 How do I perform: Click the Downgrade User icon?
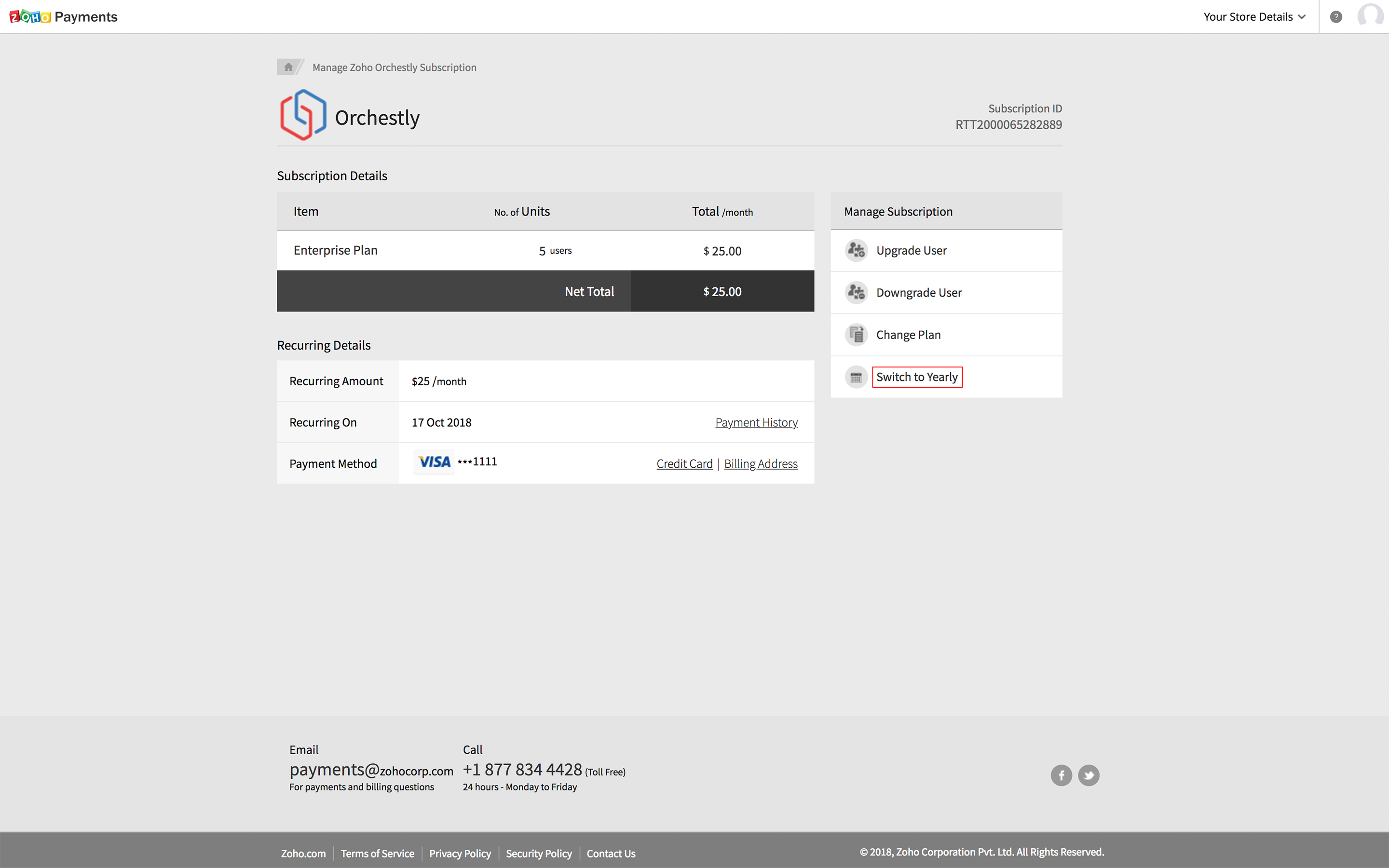point(856,293)
